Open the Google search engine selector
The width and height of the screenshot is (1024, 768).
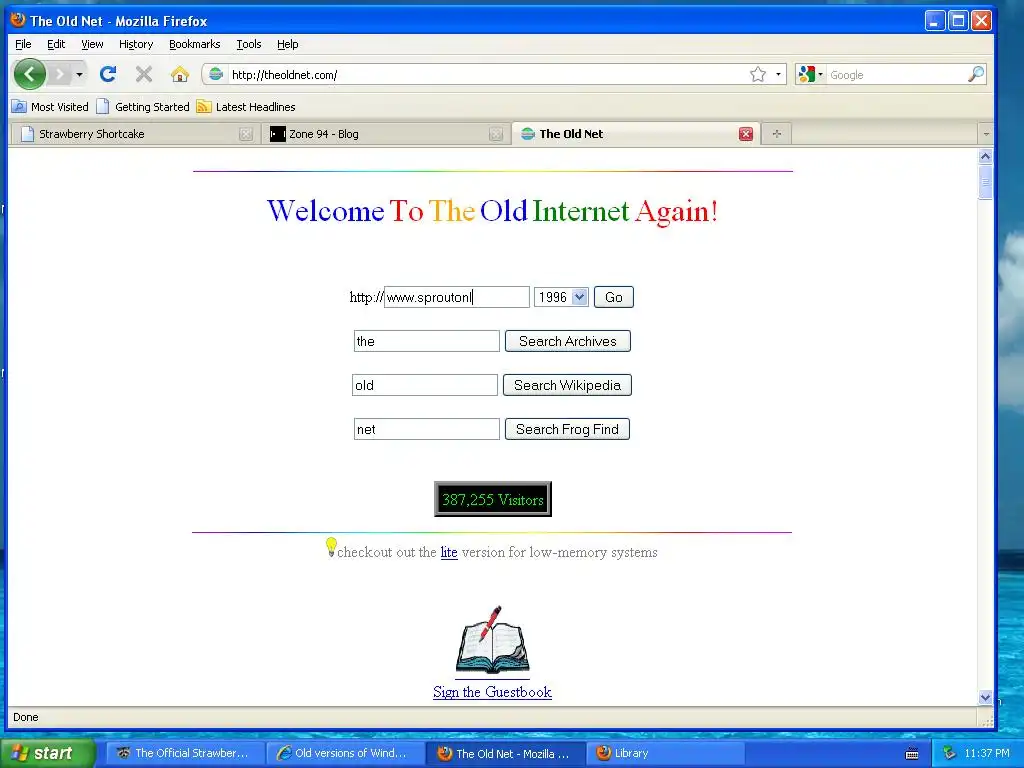[810, 74]
